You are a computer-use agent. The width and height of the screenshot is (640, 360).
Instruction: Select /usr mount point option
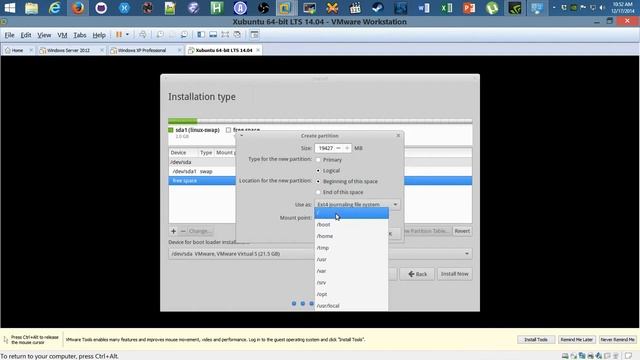pos(351,259)
